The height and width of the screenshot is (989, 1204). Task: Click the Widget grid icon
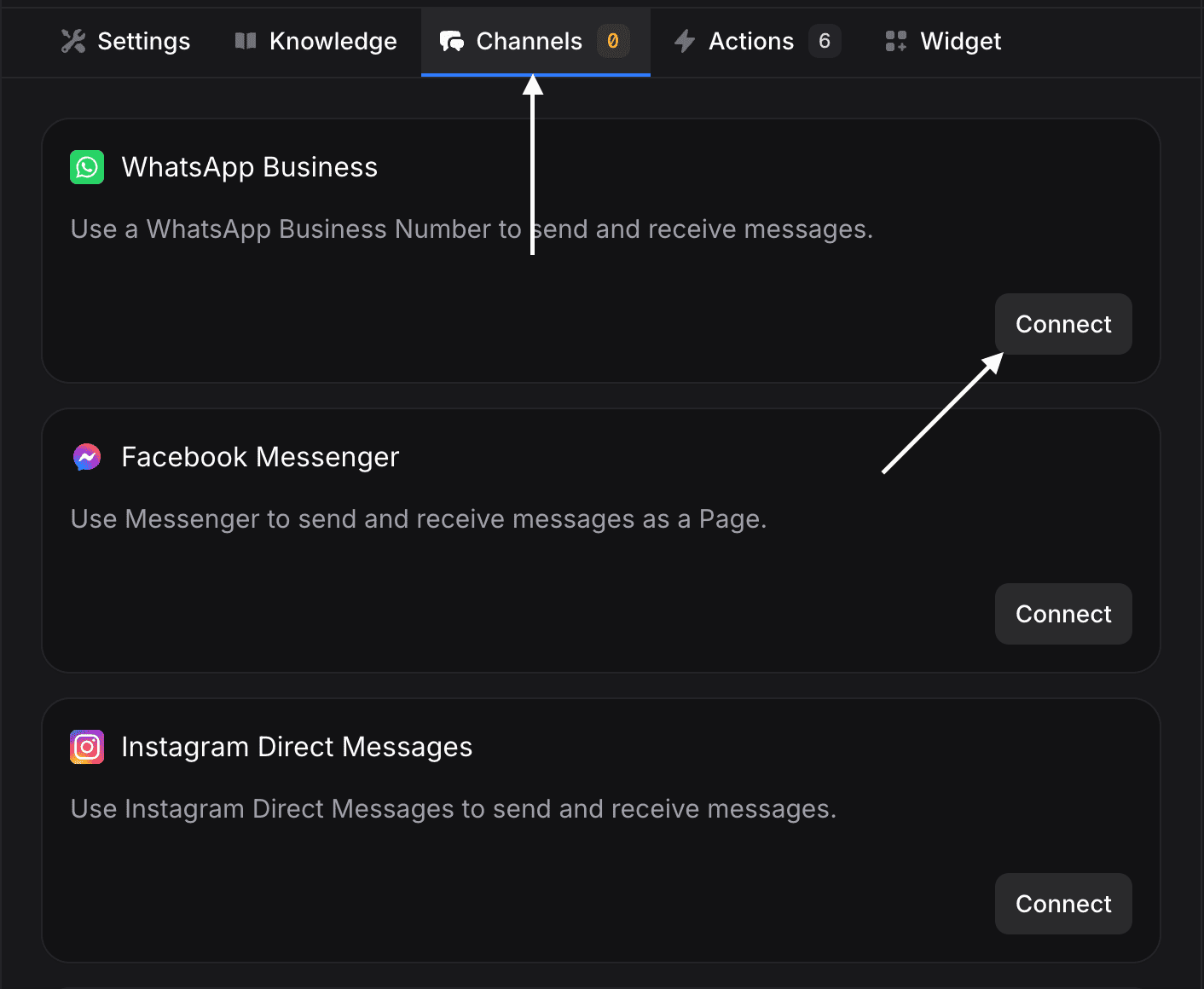click(895, 41)
